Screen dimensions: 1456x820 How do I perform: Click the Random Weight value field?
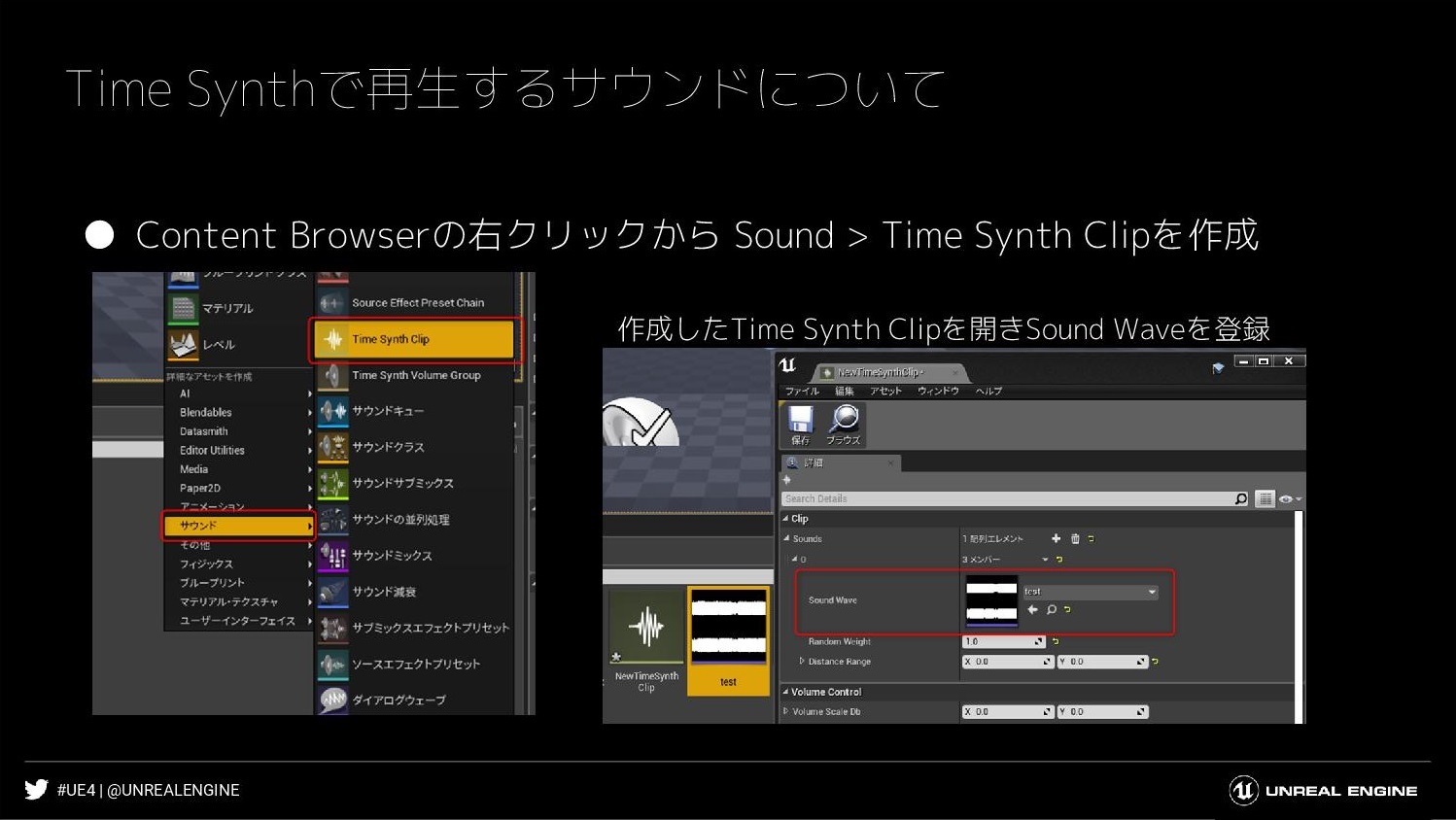coord(1003,642)
